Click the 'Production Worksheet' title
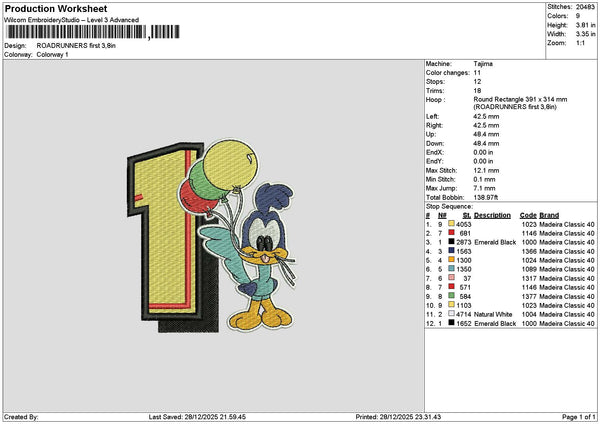The image size is (600, 424). [x=56, y=8]
